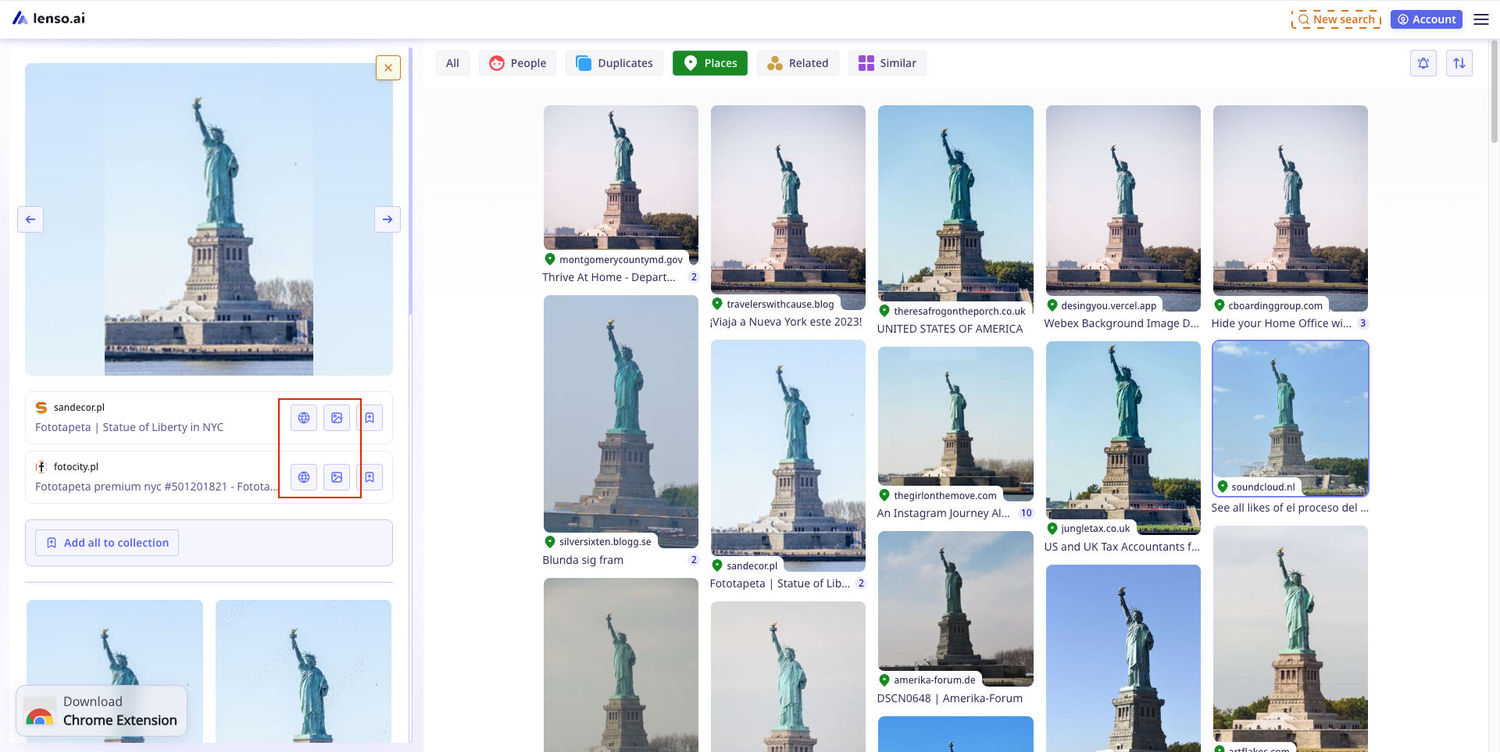Screen dimensions: 1500x752
Task: Switch to the People filter tab
Action: pyautogui.click(x=517, y=63)
